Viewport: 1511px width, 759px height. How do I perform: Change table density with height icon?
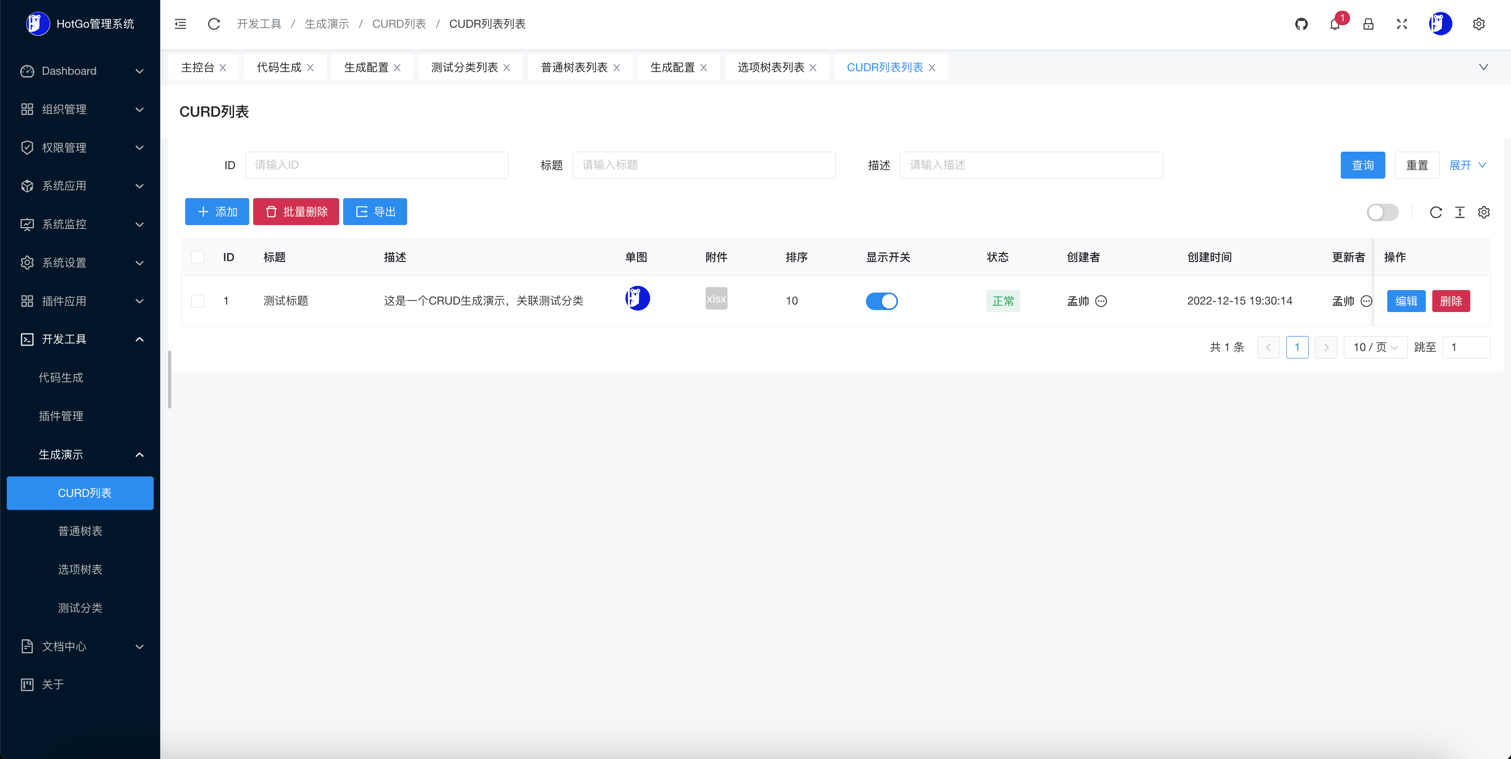coord(1460,212)
